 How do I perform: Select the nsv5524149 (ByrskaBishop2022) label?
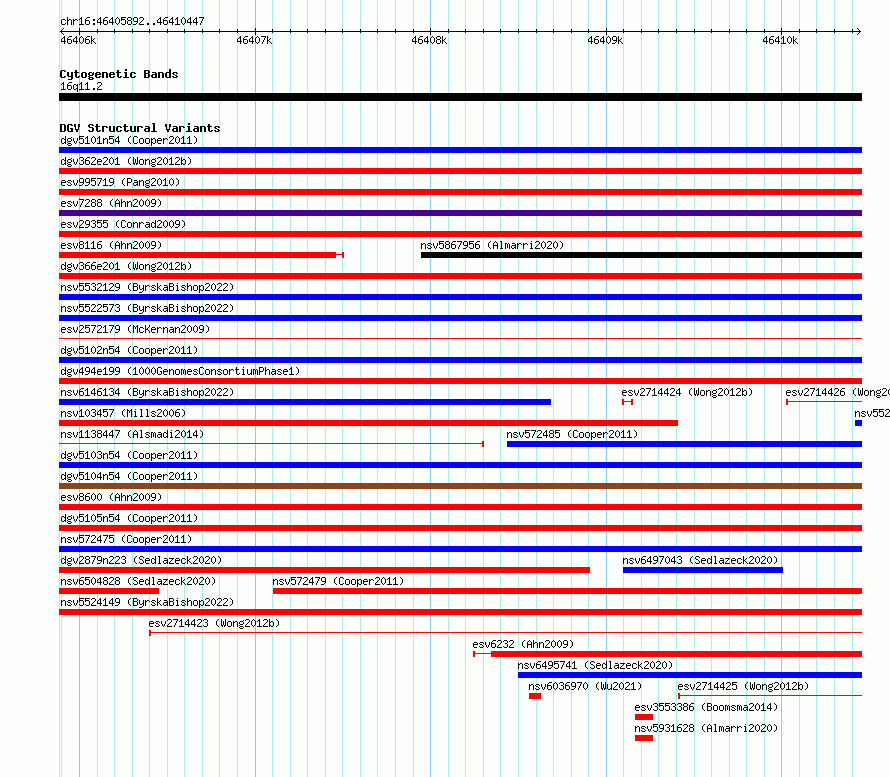point(147,602)
